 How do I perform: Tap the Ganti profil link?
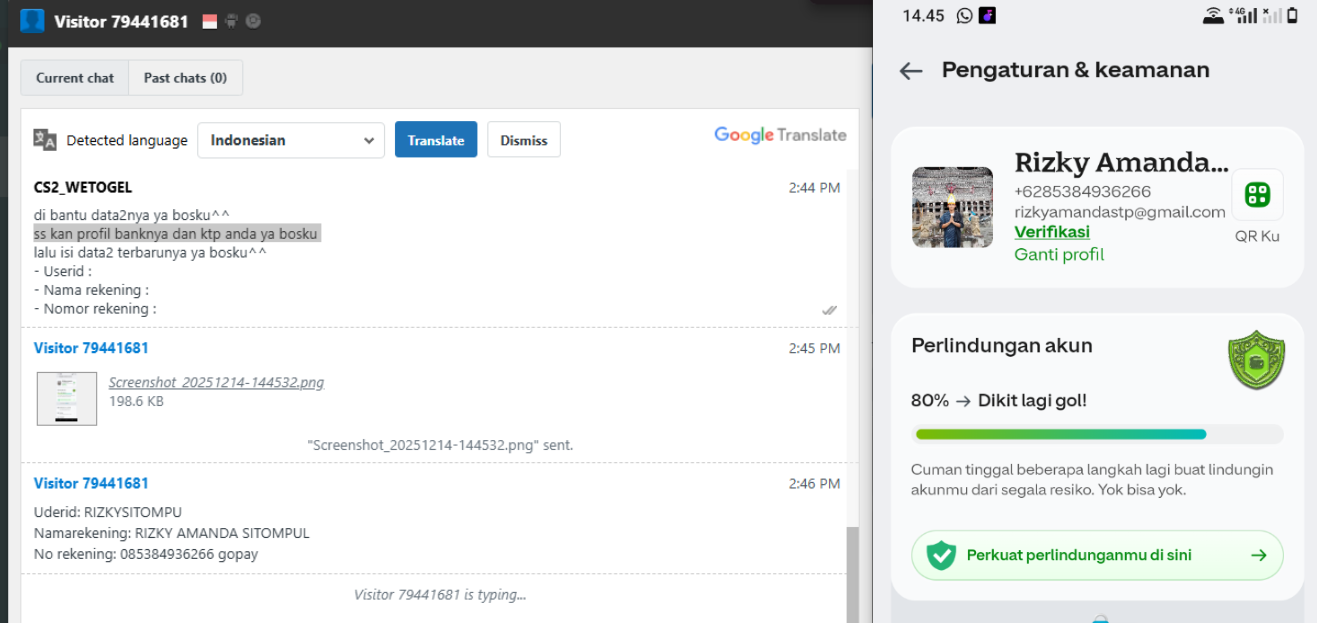click(1059, 254)
